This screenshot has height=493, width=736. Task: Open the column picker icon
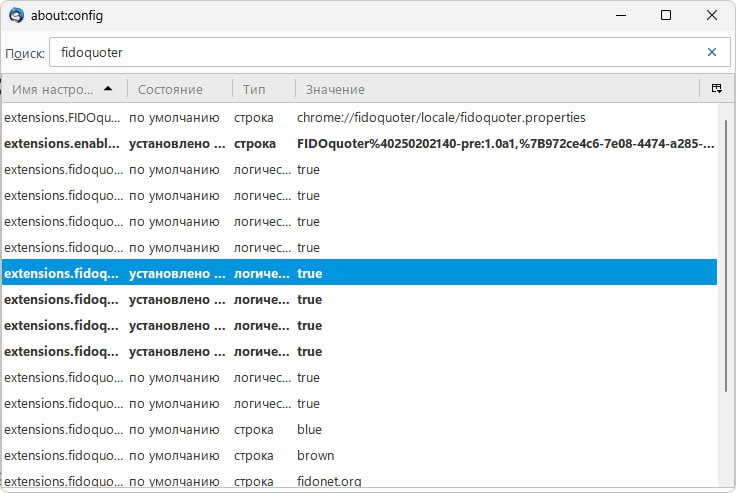pos(716,89)
